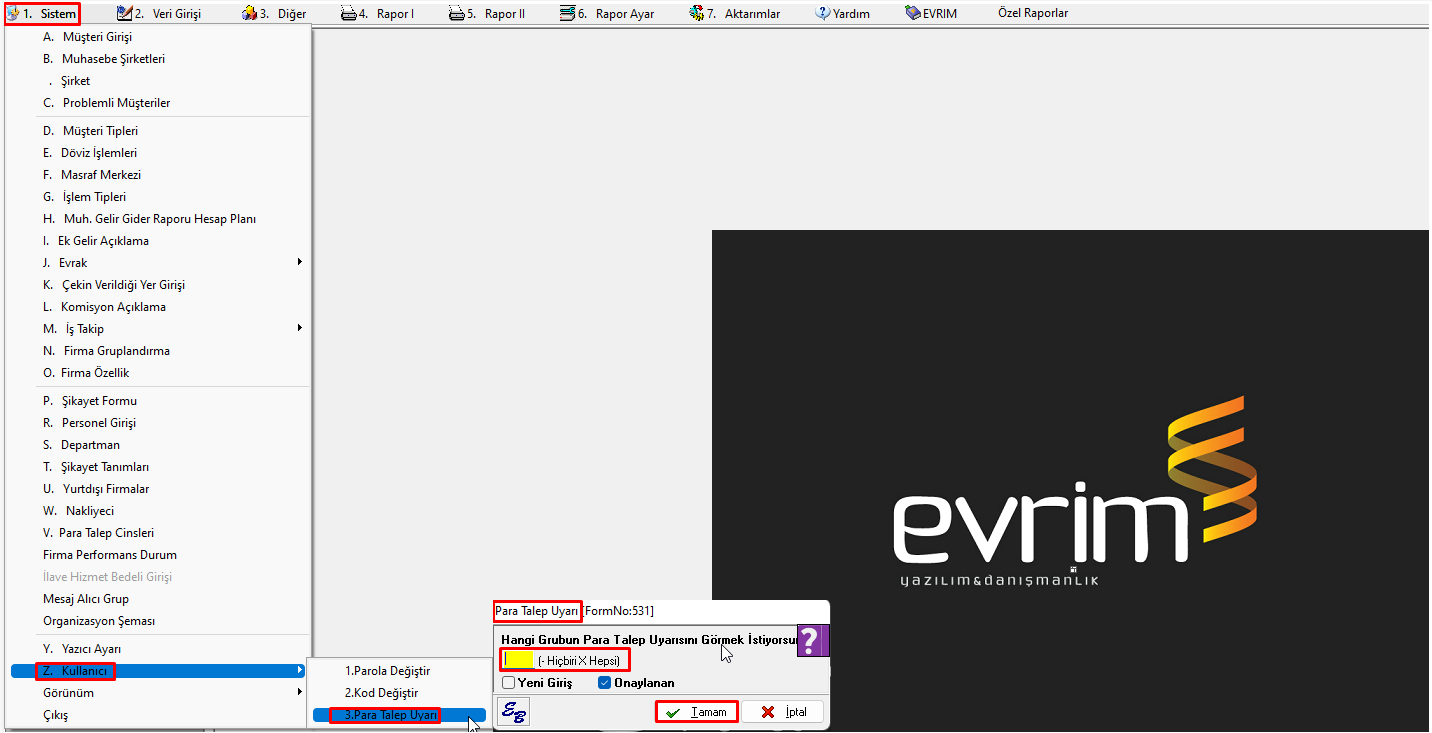Open the 6. Rapor Ayar menu
Viewport: 1432px width, 733px height.
[607, 14]
